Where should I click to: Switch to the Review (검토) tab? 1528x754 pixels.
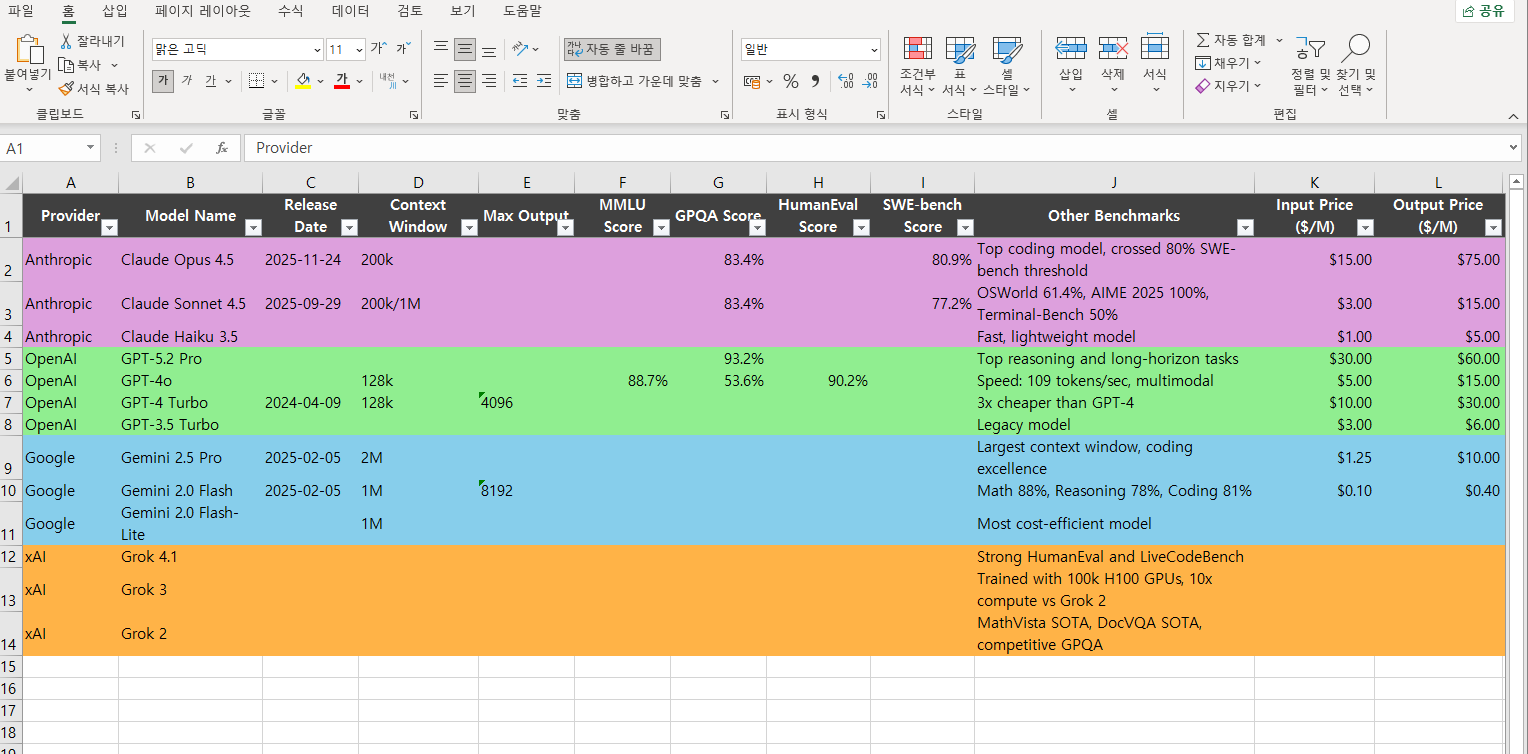pos(409,11)
